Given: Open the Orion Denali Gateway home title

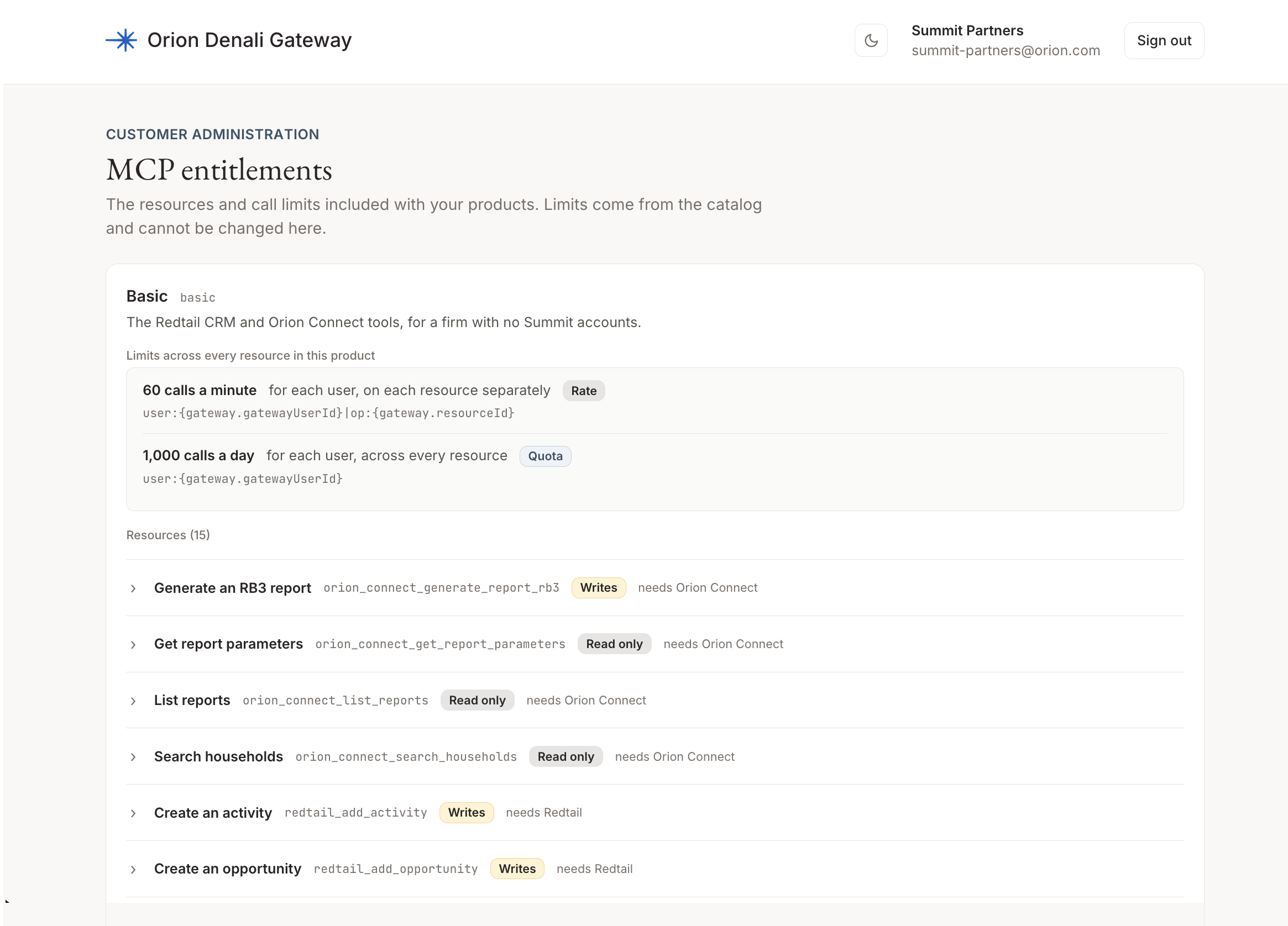Looking at the screenshot, I should [x=249, y=40].
